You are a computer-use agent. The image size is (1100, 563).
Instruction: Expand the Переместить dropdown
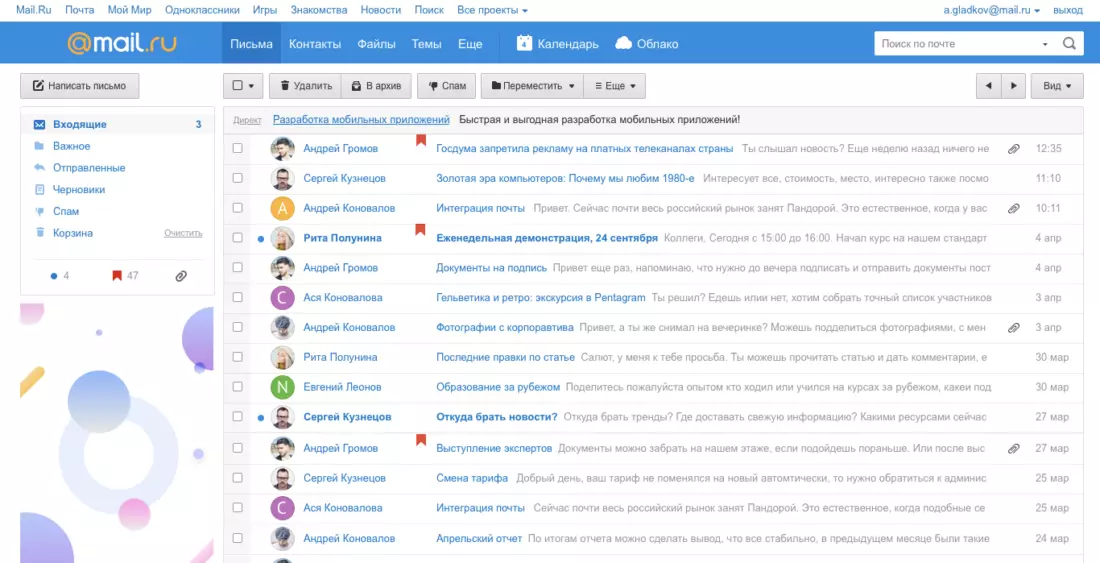click(532, 86)
